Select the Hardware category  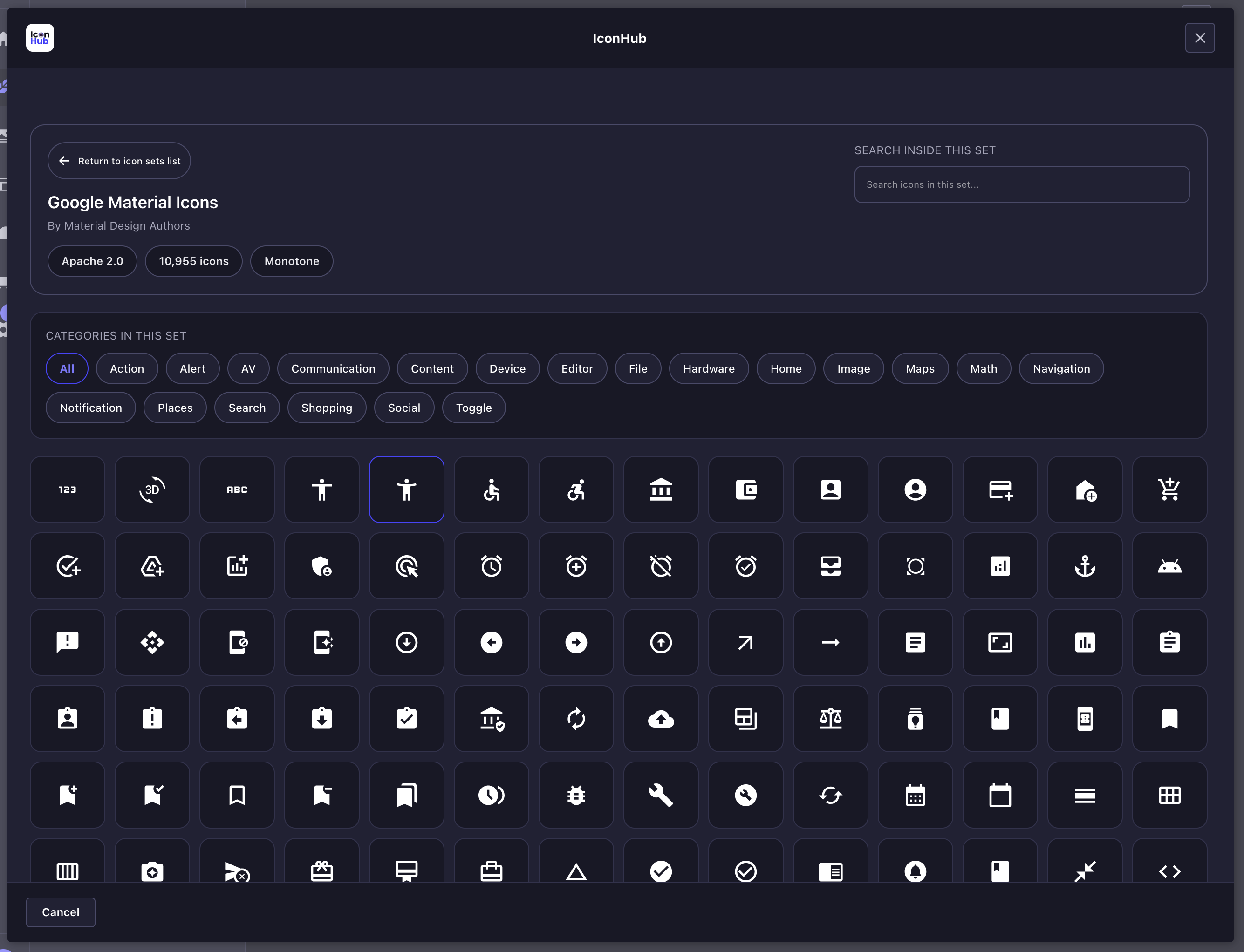pos(709,368)
